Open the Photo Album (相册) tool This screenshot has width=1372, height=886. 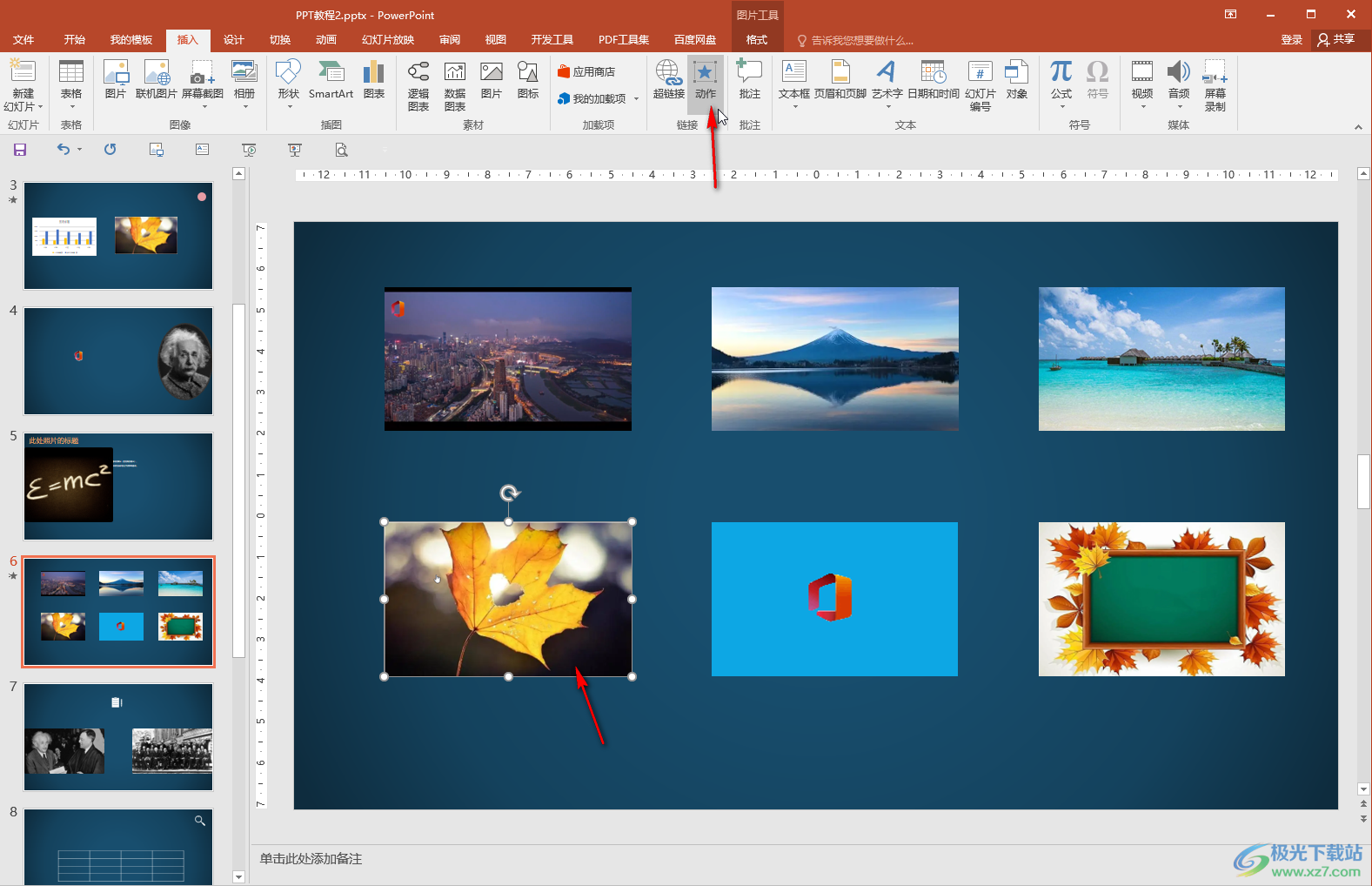point(244,84)
